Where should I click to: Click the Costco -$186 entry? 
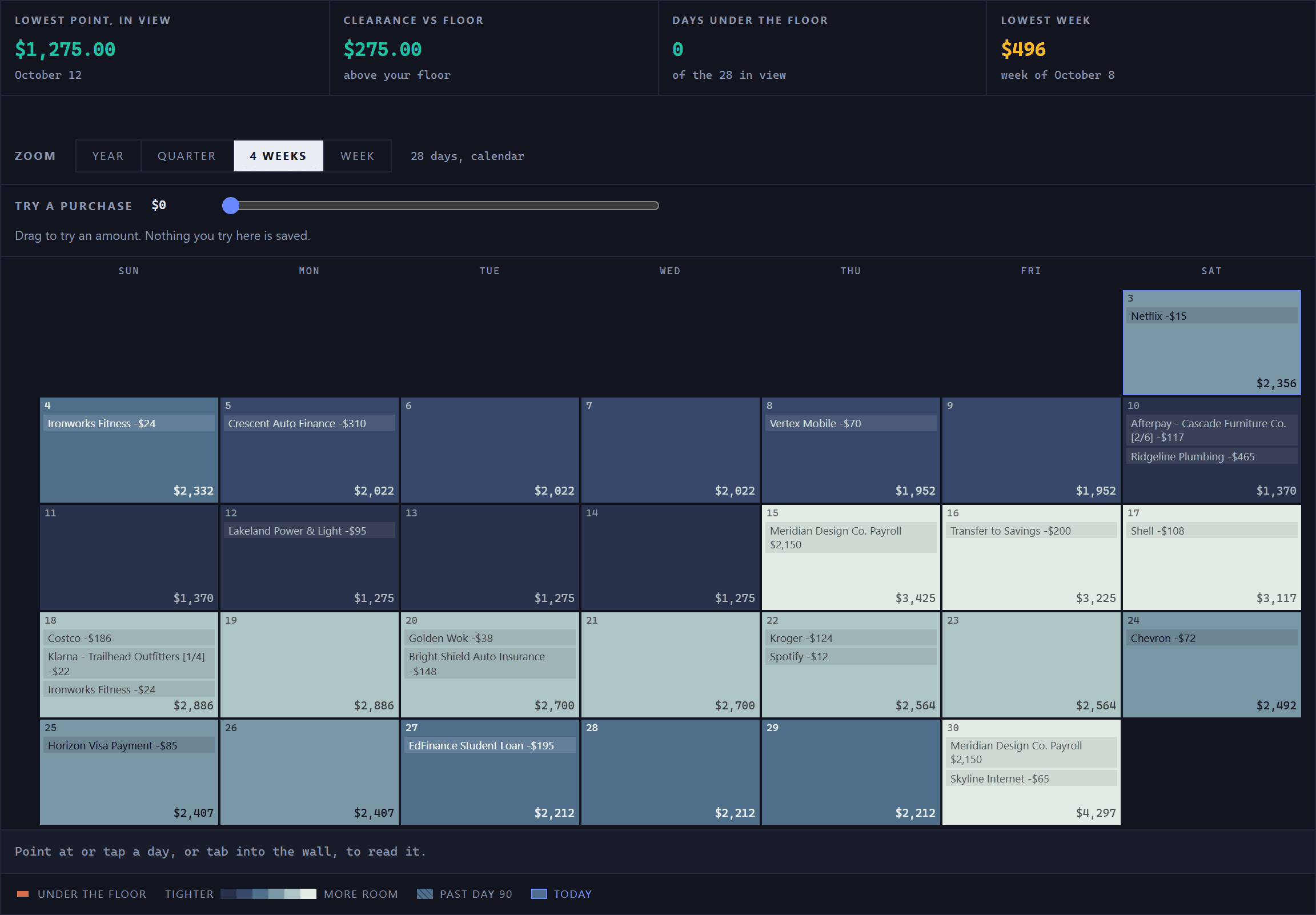click(x=129, y=638)
